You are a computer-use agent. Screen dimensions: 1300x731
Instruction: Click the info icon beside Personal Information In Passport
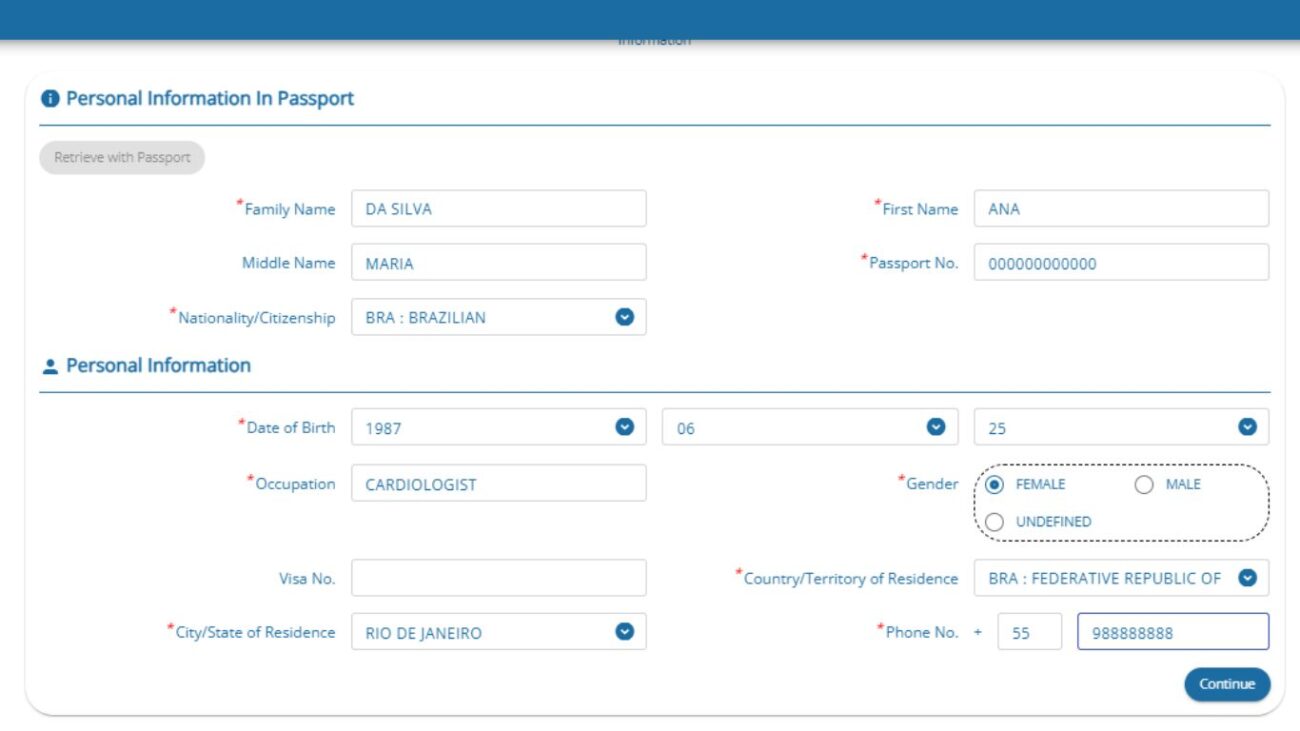click(x=49, y=99)
